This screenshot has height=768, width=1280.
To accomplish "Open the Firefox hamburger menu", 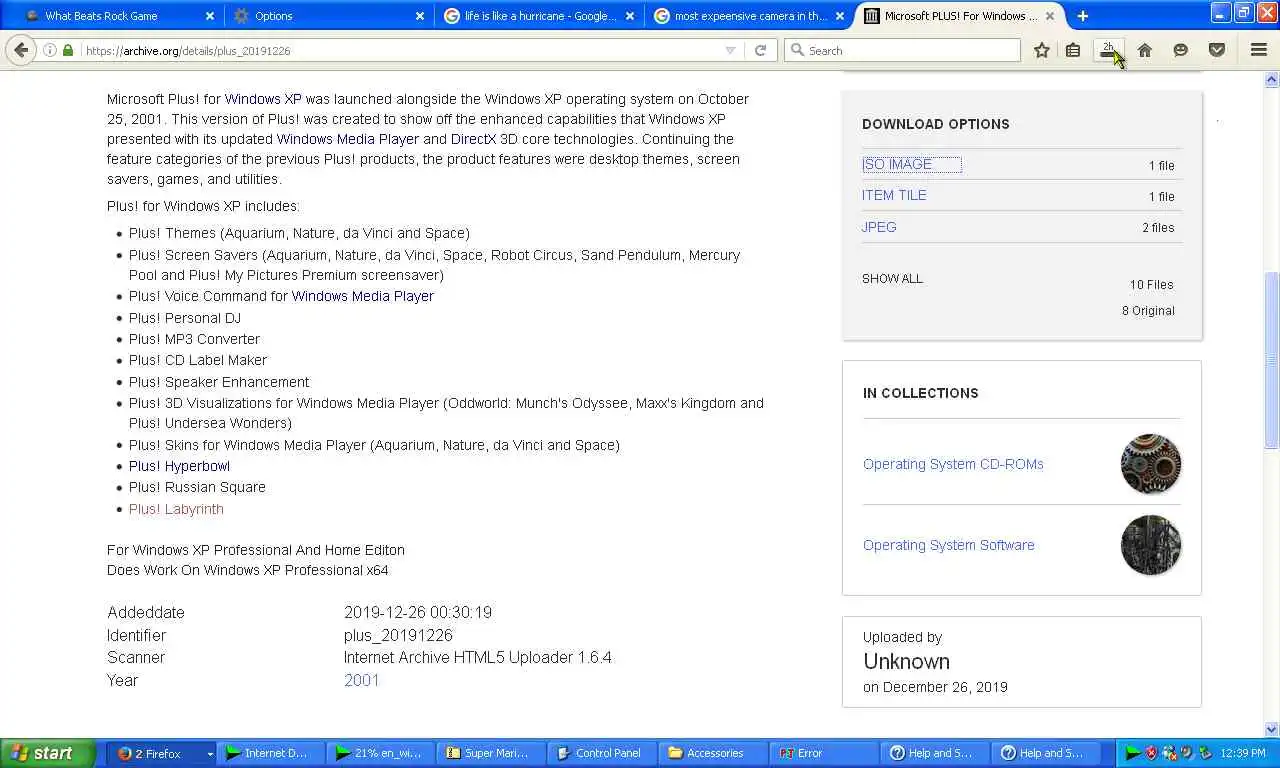I will point(1259,50).
